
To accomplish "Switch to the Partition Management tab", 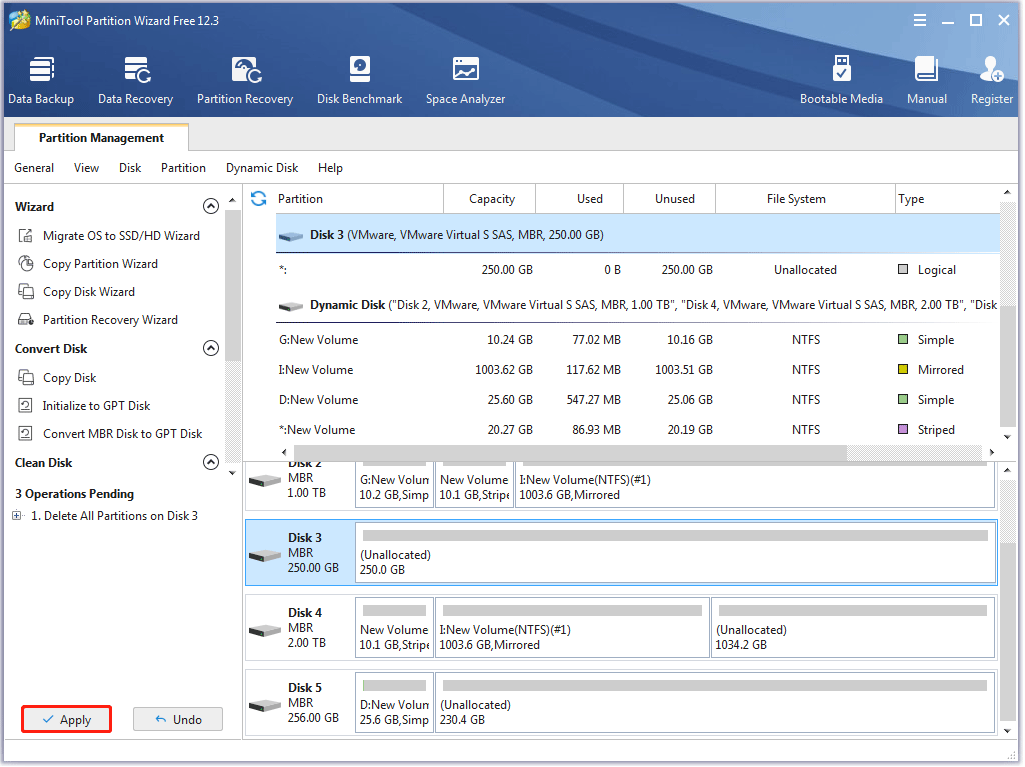I will (x=100, y=137).
